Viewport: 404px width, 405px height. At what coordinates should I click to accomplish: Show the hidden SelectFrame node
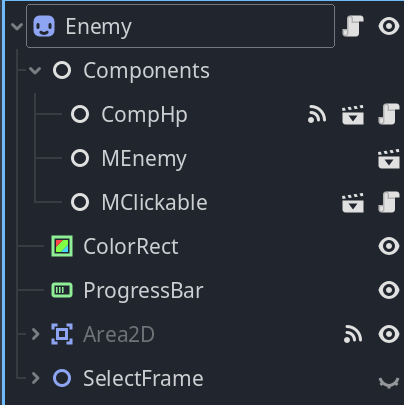point(389,382)
